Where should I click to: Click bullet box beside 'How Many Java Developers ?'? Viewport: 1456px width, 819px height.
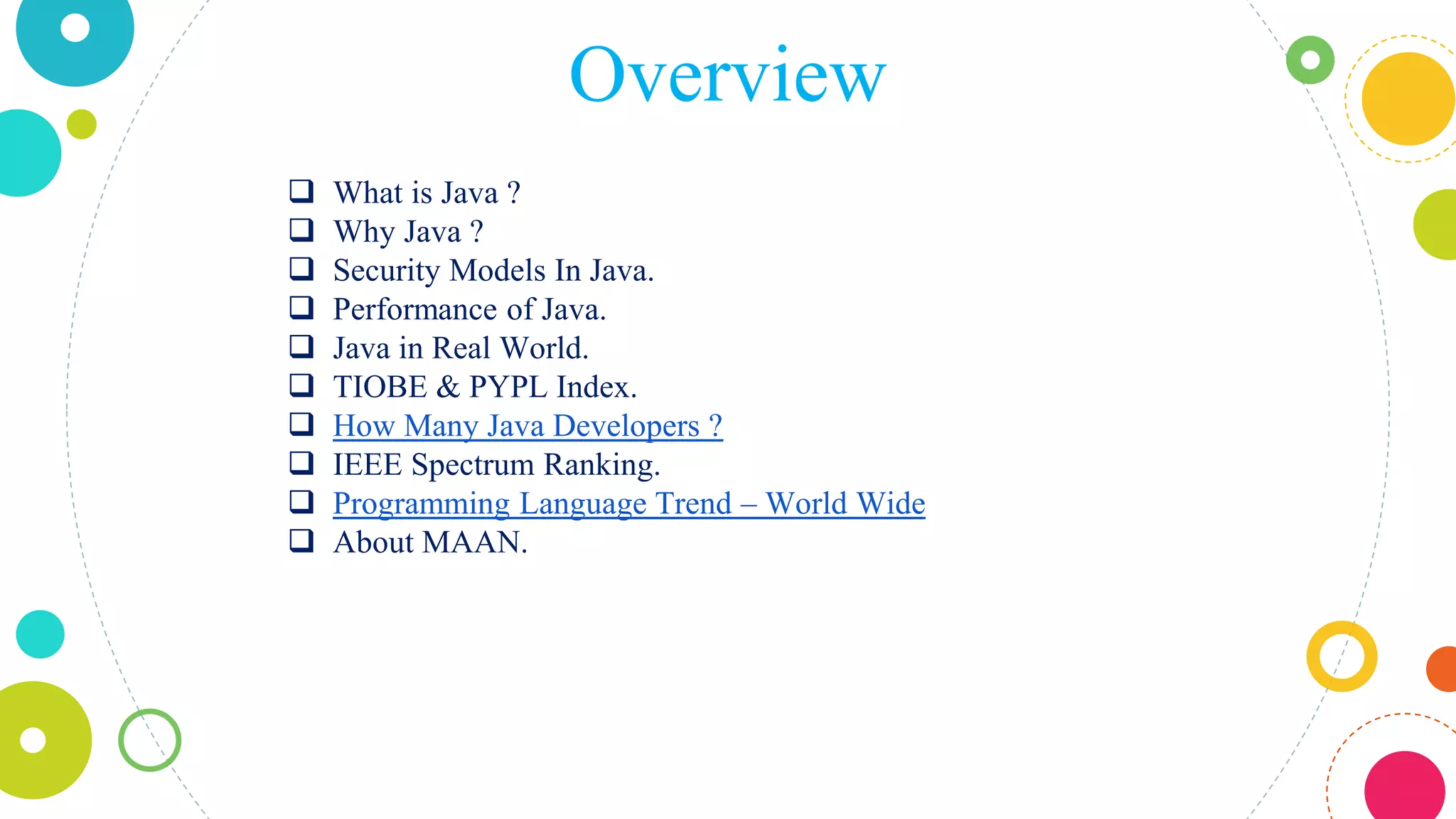click(301, 424)
